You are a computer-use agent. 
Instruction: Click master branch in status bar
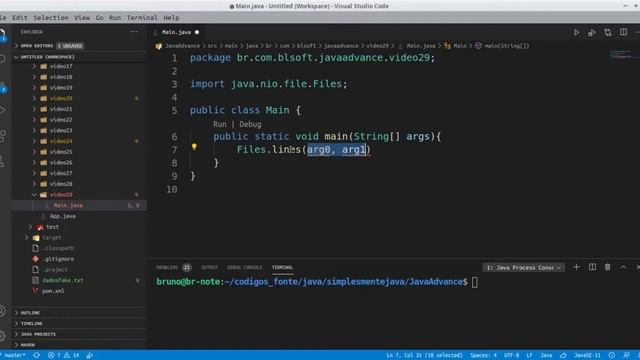tap(15, 355)
